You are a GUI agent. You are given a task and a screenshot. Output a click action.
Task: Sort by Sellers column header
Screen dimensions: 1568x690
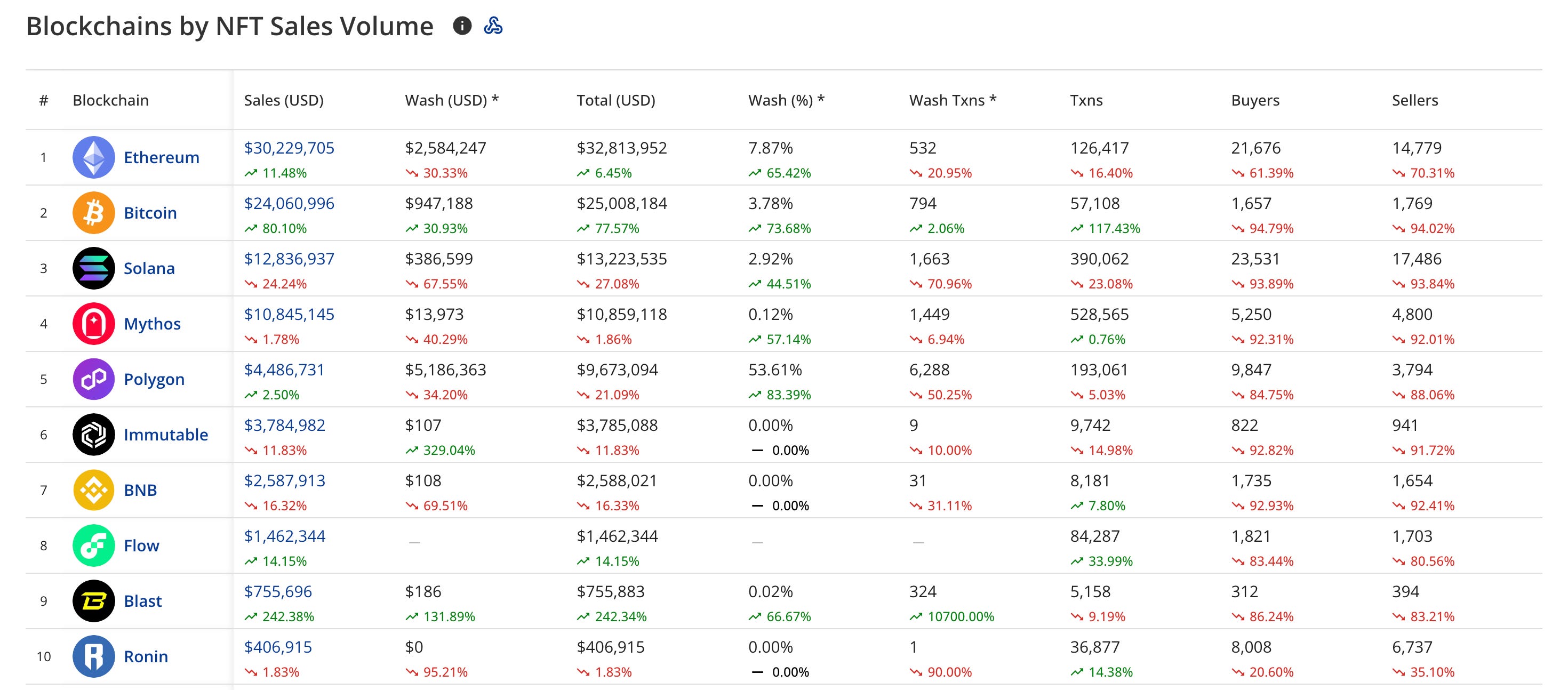coord(1414,100)
